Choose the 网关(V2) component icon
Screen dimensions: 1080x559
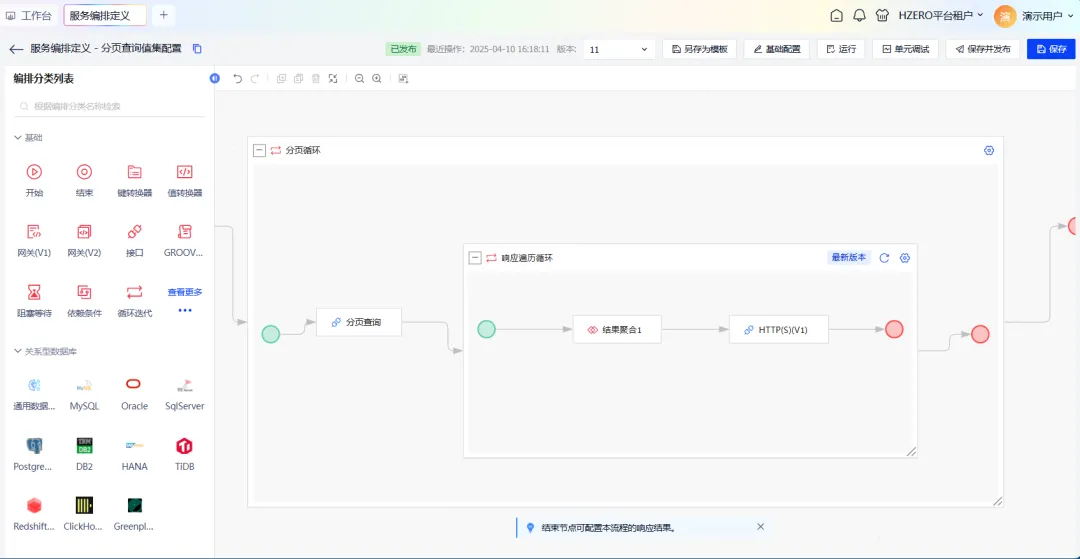pyautogui.click(x=84, y=231)
